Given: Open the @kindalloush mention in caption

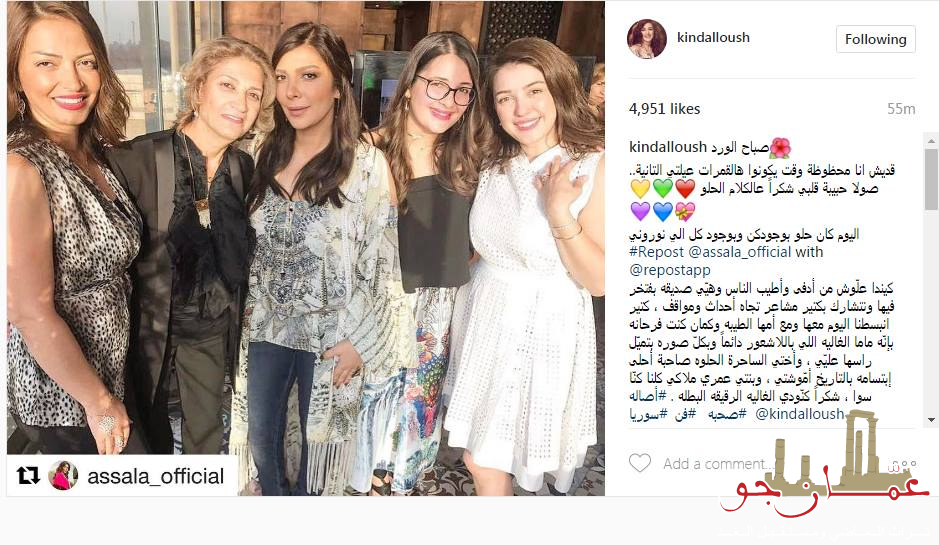Looking at the screenshot, I should (x=799, y=414).
